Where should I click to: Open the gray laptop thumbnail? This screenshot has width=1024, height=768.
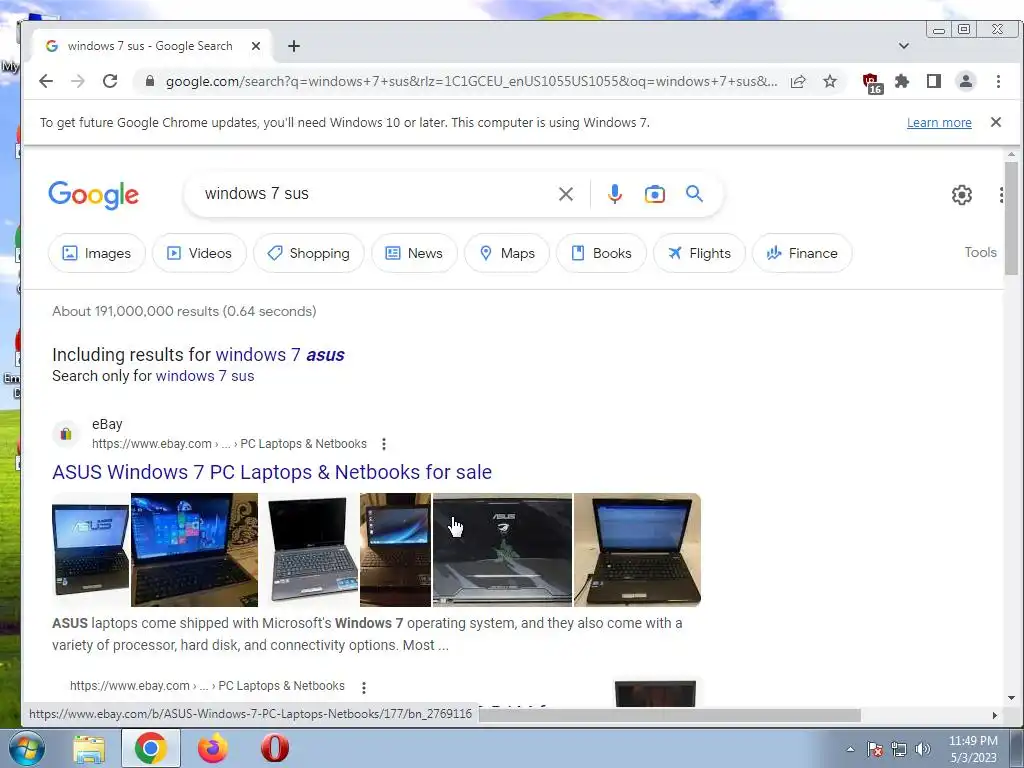click(x=309, y=550)
